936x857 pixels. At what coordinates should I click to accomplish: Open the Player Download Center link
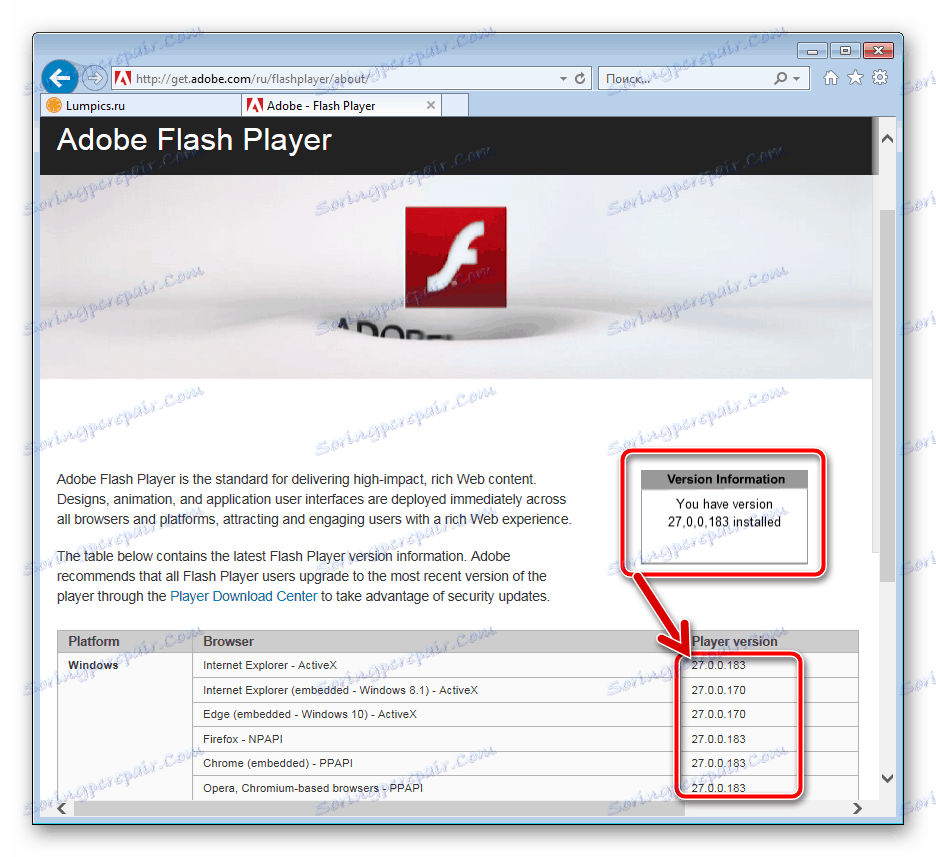pos(243,595)
